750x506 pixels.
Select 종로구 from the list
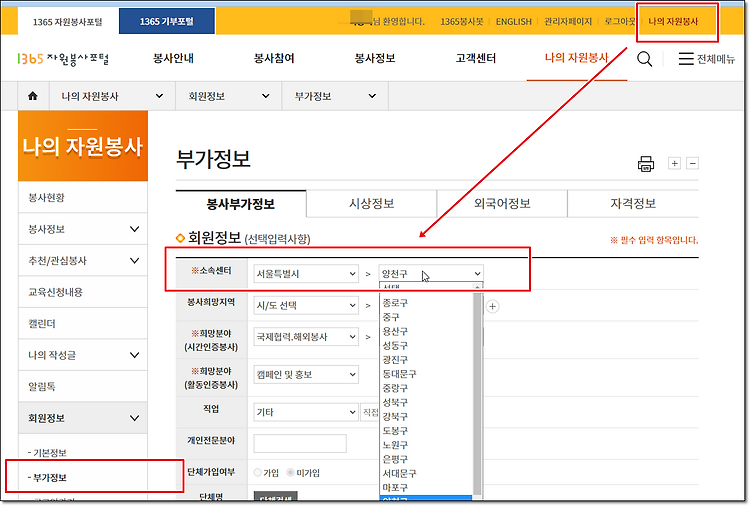[x=426, y=303]
